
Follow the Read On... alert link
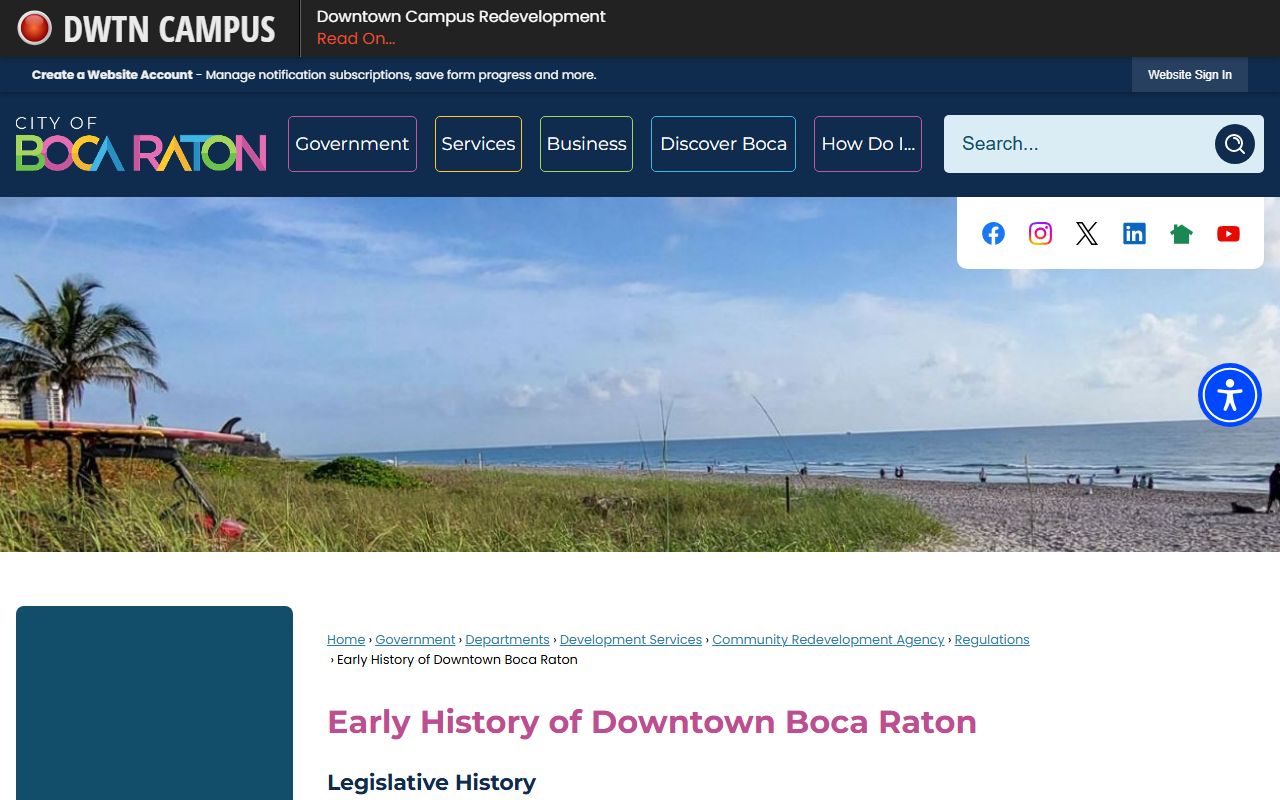coord(356,39)
